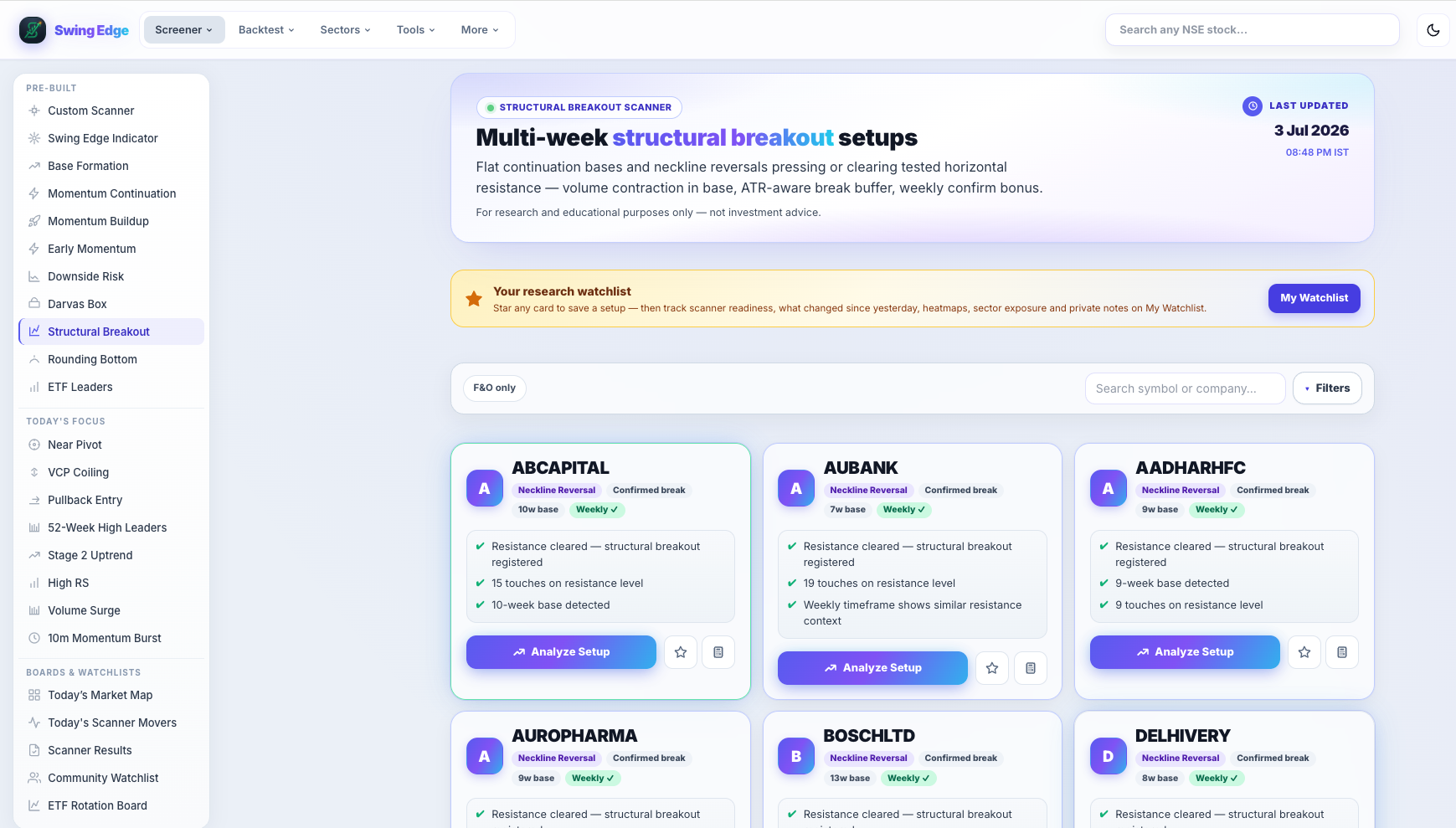
Task: Toggle the F&O only filter
Action: click(x=494, y=388)
